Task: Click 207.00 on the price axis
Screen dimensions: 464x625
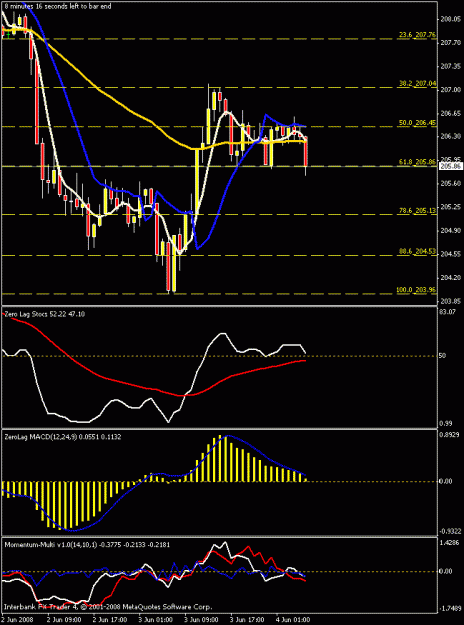Action: click(450, 90)
